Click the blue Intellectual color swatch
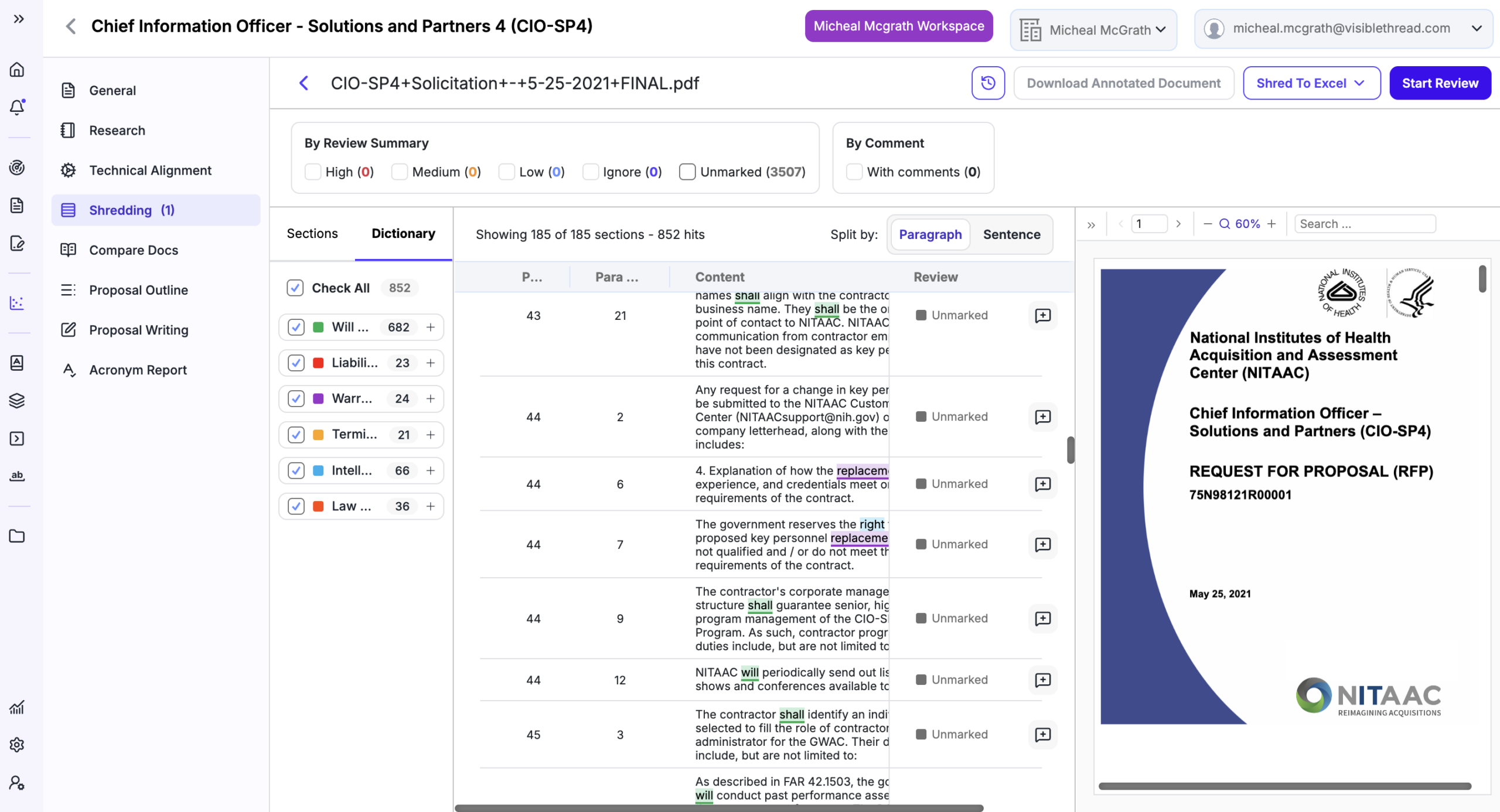1500x812 pixels. 318,470
